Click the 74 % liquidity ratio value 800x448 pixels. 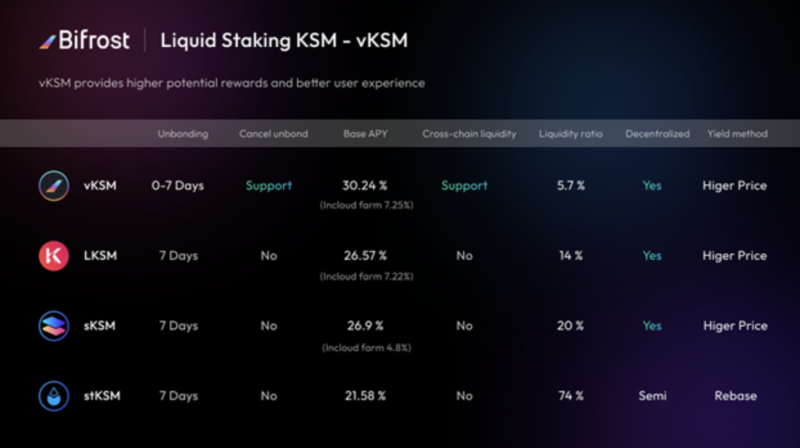(571, 395)
